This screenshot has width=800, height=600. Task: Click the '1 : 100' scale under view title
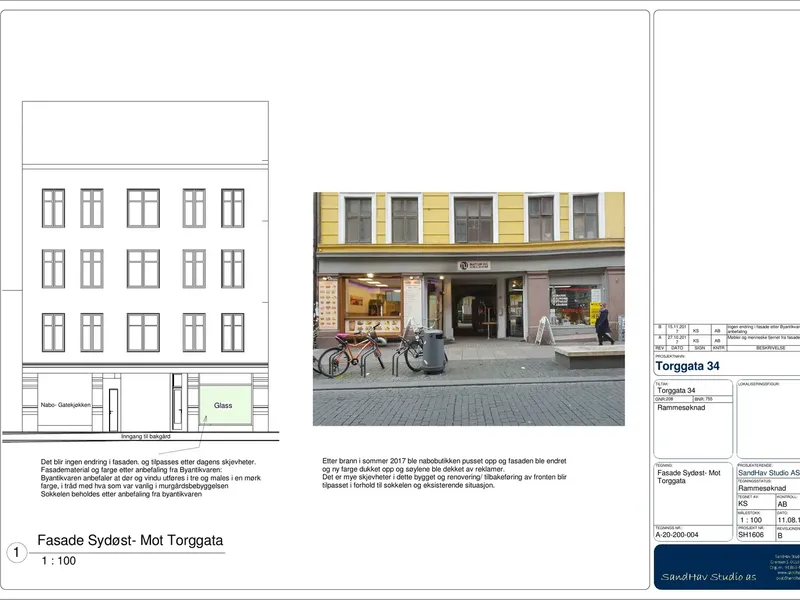click(59, 561)
